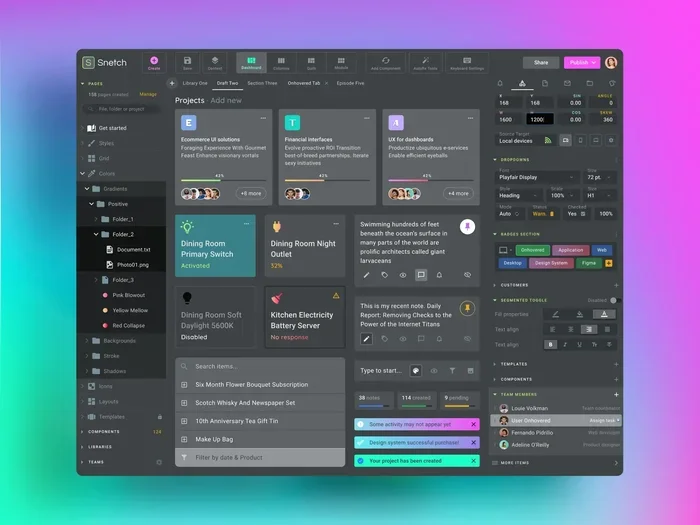
Task: Click the Create button in the toolbar
Action: coord(154,63)
